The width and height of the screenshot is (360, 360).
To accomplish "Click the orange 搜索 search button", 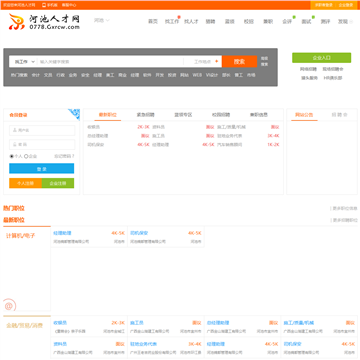I will [x=239, y=62].
